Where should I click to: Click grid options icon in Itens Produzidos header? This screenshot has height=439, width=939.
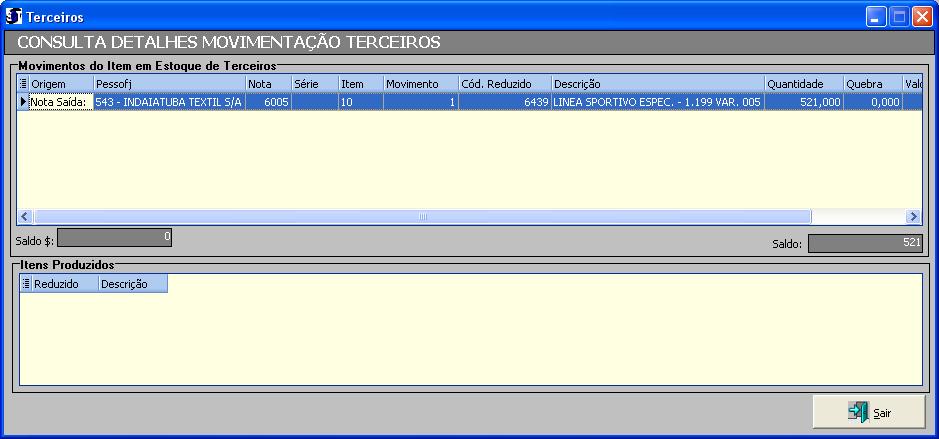pyautogui.click(x=26, y=284)
